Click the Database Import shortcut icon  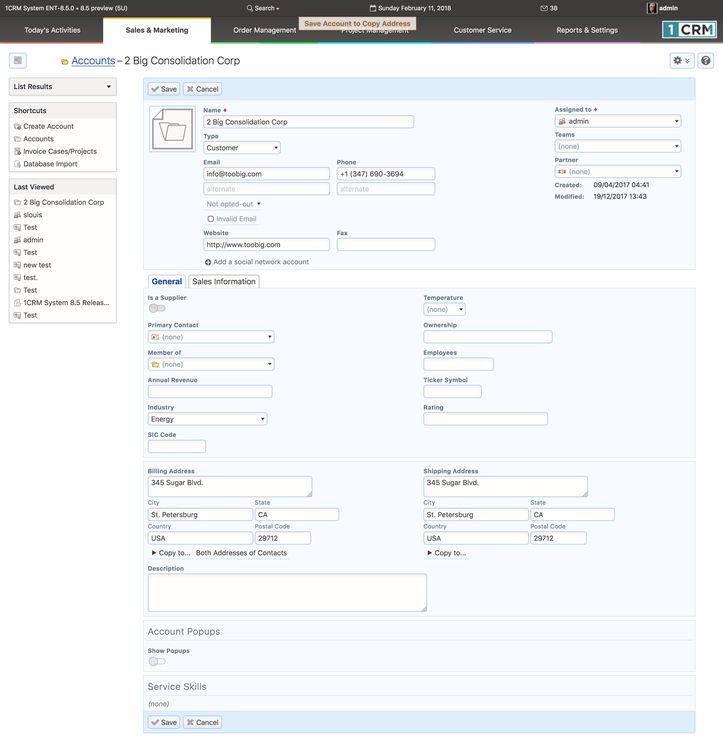click(x=17, y=164)
